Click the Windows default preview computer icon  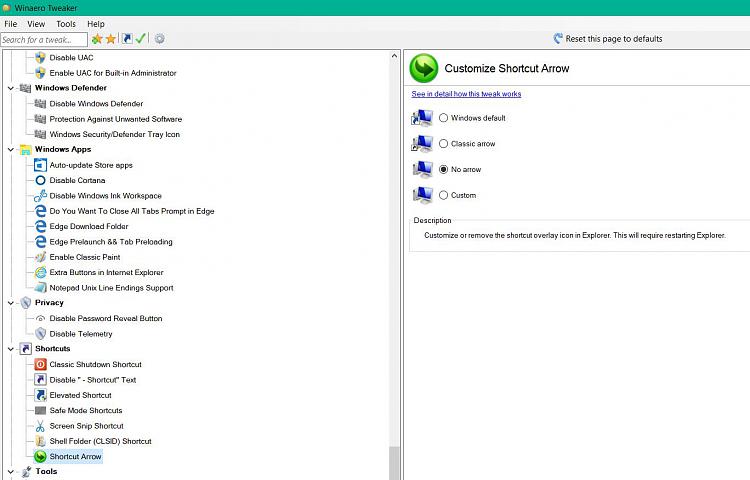pyautogui.click(x=422, y=117)
